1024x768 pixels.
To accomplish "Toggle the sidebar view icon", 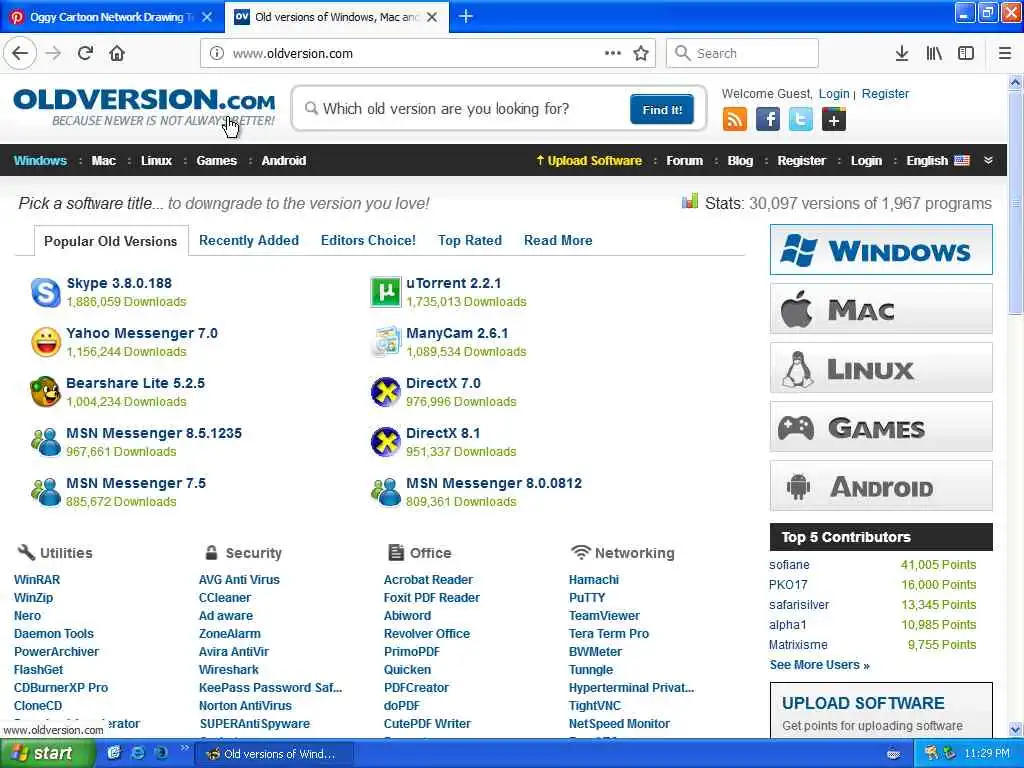I will coord(966,53).
